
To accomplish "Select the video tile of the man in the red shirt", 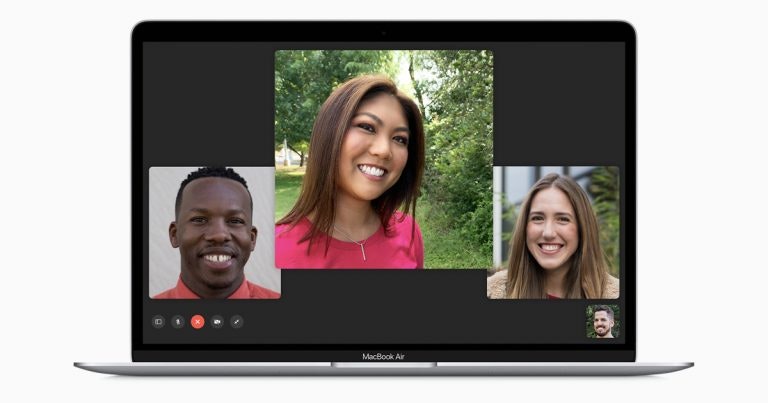I will click(215, 233).
